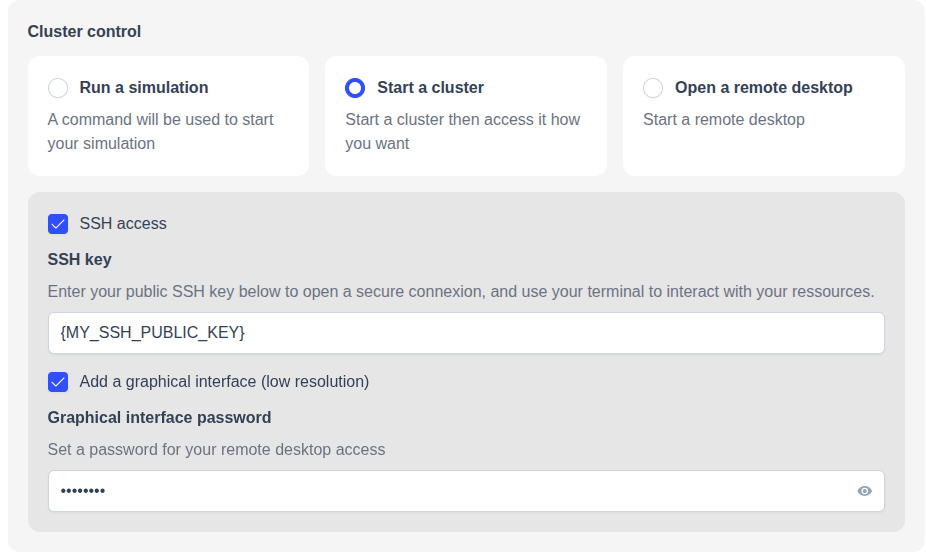The height and width of the screenshot is (554, 926).
Task: Uncheck the SSH access checkbox
Action: point(58,224)
